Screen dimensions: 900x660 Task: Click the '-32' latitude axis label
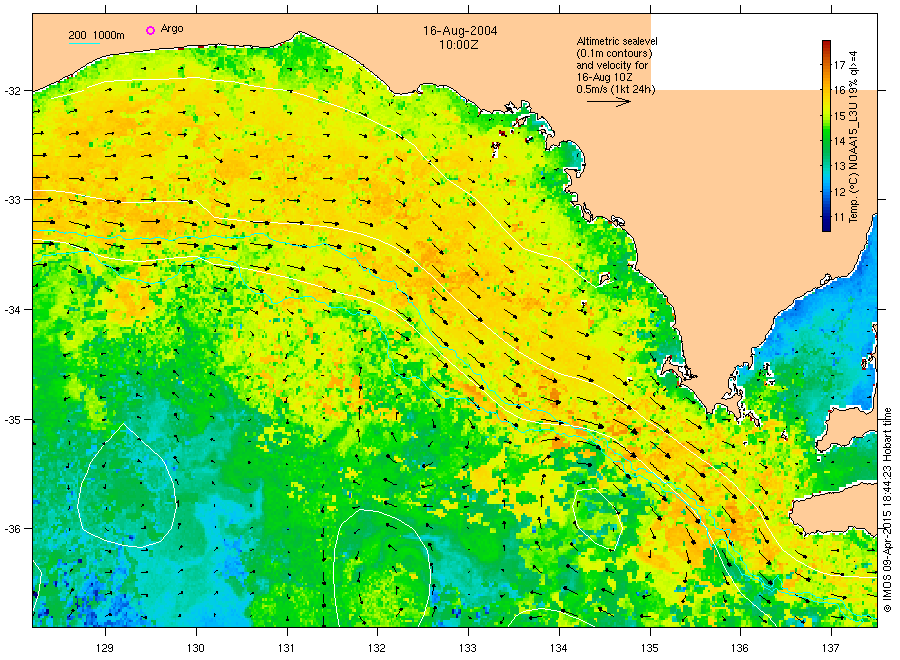click(13, 91)
